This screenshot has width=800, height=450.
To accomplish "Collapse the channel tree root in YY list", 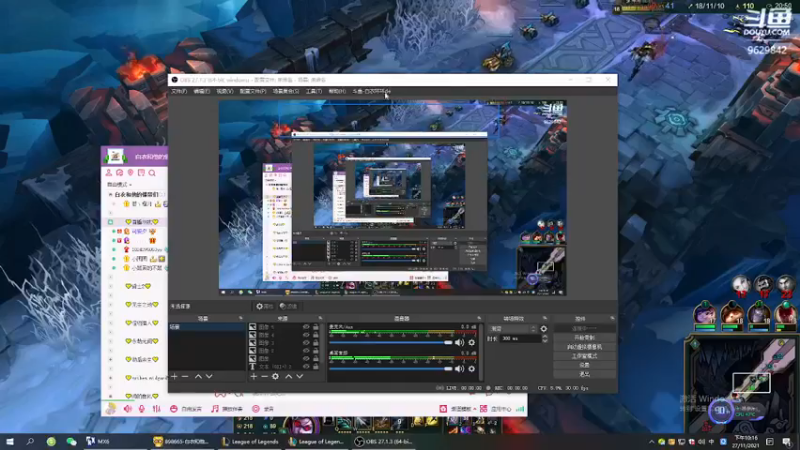I will pyautogui.click(x=110, y=195).
